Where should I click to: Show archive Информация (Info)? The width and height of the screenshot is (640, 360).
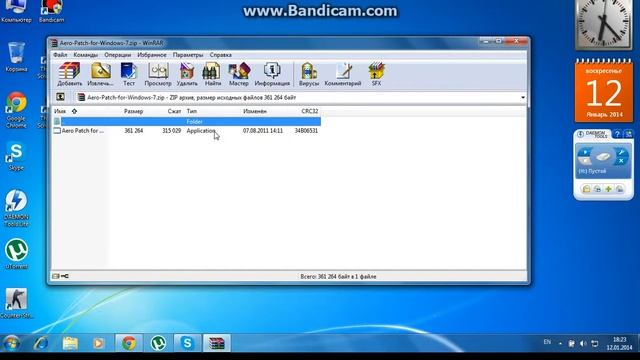(272, 74)
